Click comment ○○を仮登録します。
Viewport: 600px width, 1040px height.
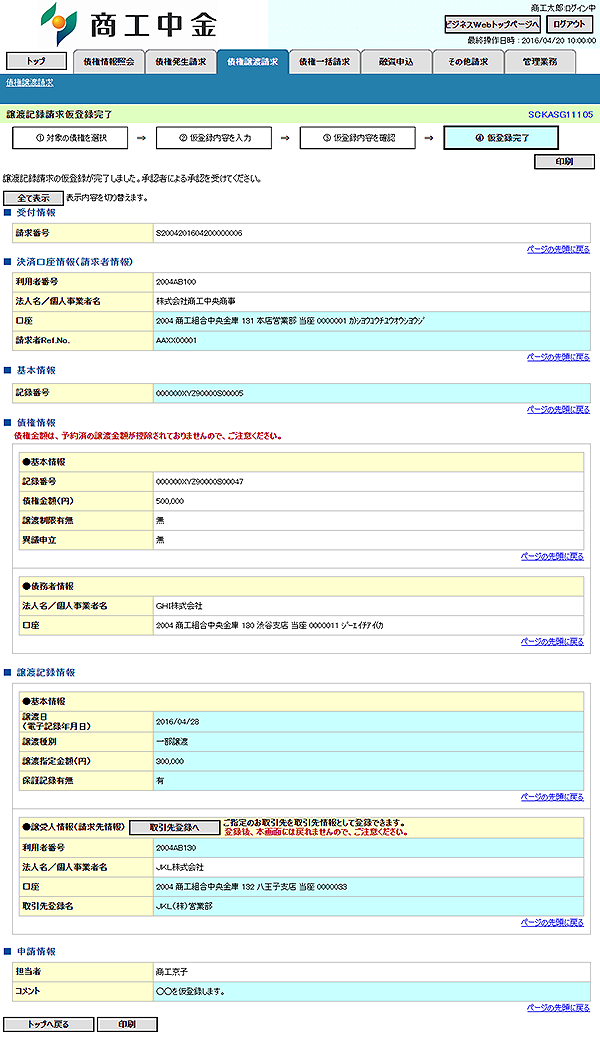point(190,992)
